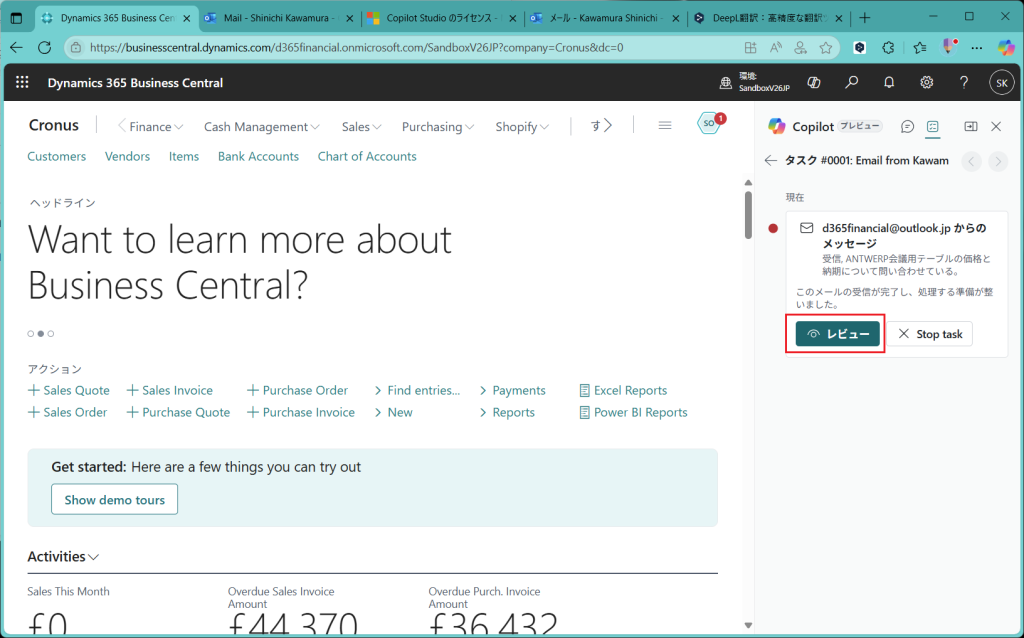Open the Customers link

(57, 156)
